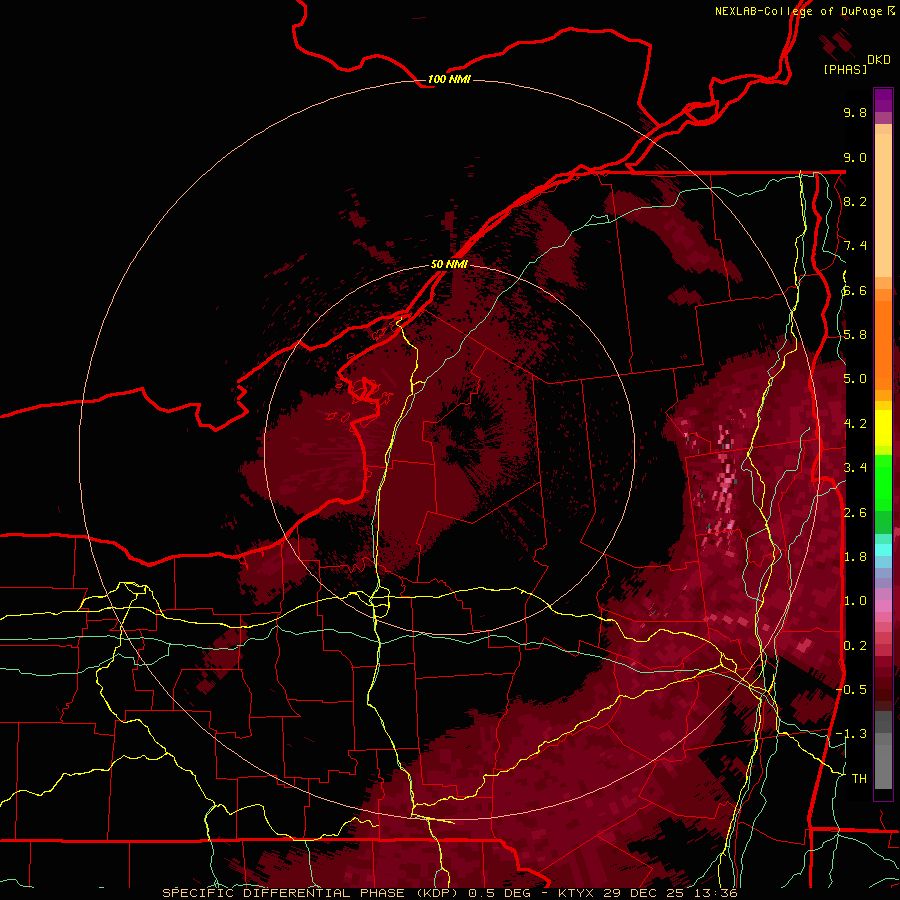The height and width of the screenshot is (900, 900).
Task: Click the purple swatch at the top of the color bar
Action: pyautogui.click(x=883, y=100)
